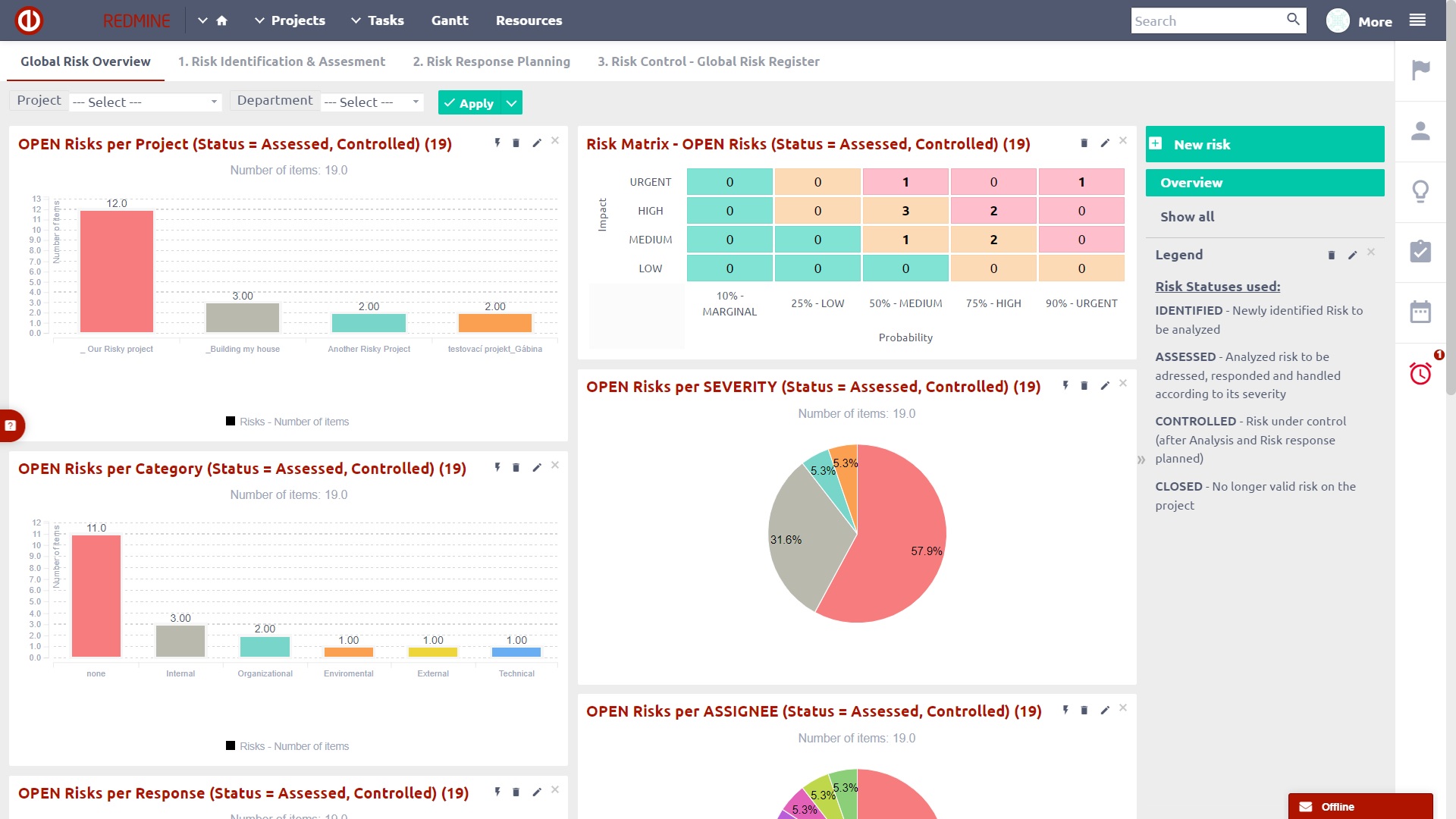
Task: Select the Overview button
Action: click(1264, 183)
